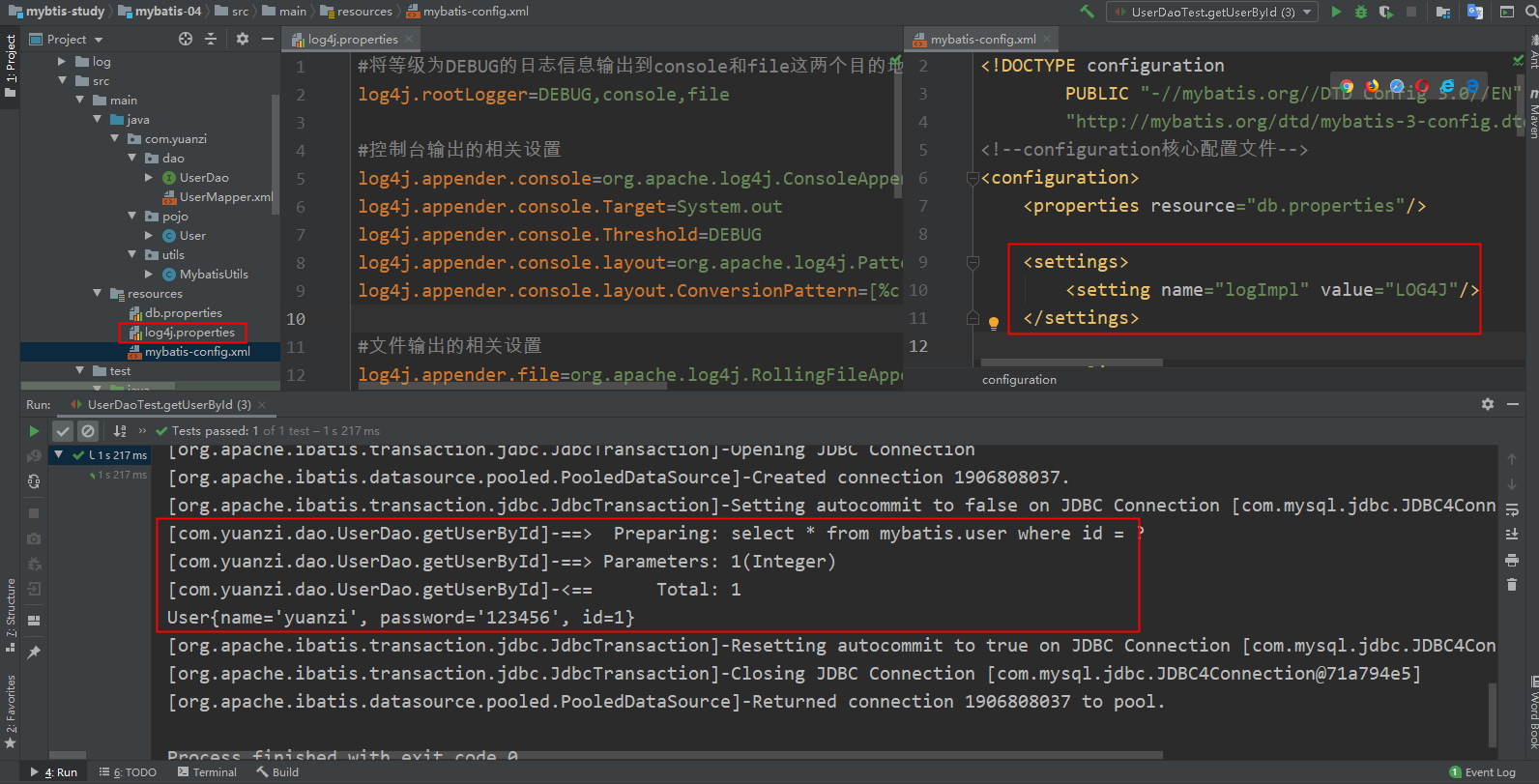Toggle Show Ignored tests button
The width and height of the screenshot is (1539, 784).
pyautogui.click(x=88, y=431)
